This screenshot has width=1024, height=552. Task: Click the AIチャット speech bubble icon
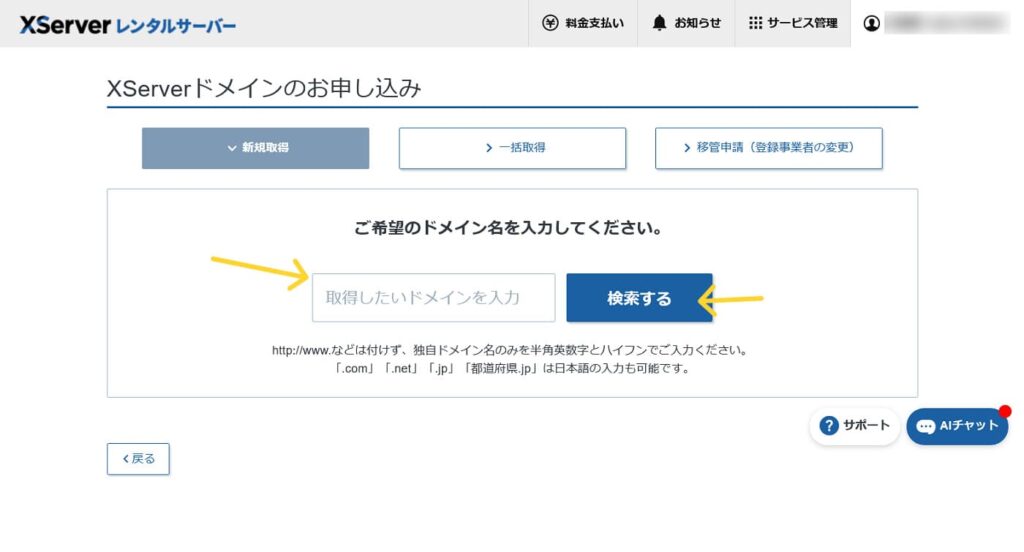(x=925, y=427)
